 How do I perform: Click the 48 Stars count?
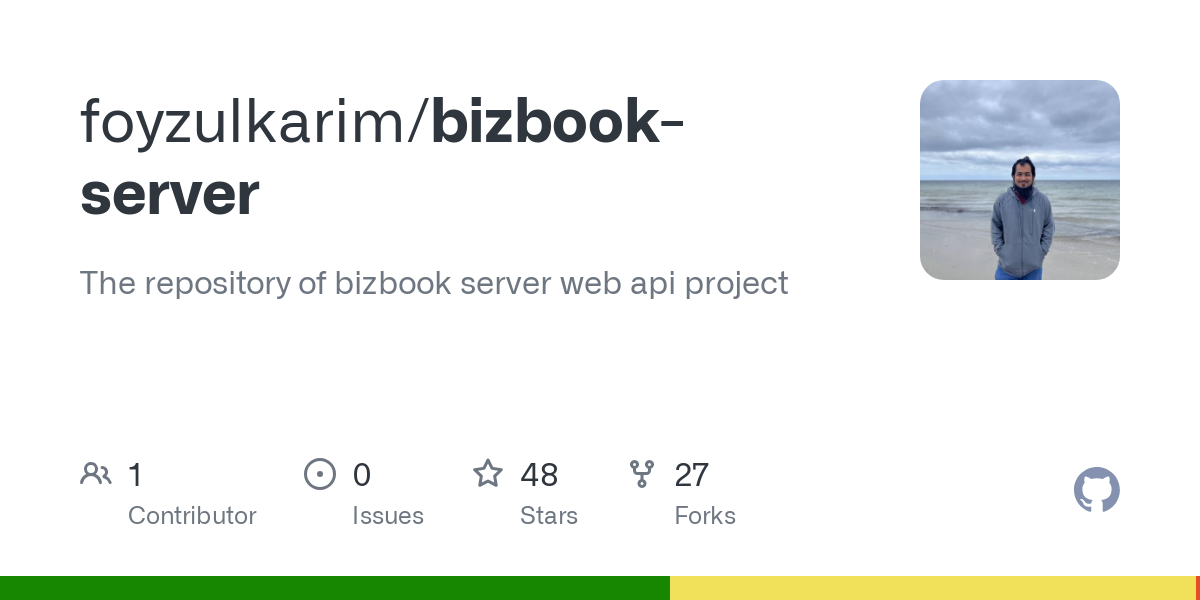[539, 475]
